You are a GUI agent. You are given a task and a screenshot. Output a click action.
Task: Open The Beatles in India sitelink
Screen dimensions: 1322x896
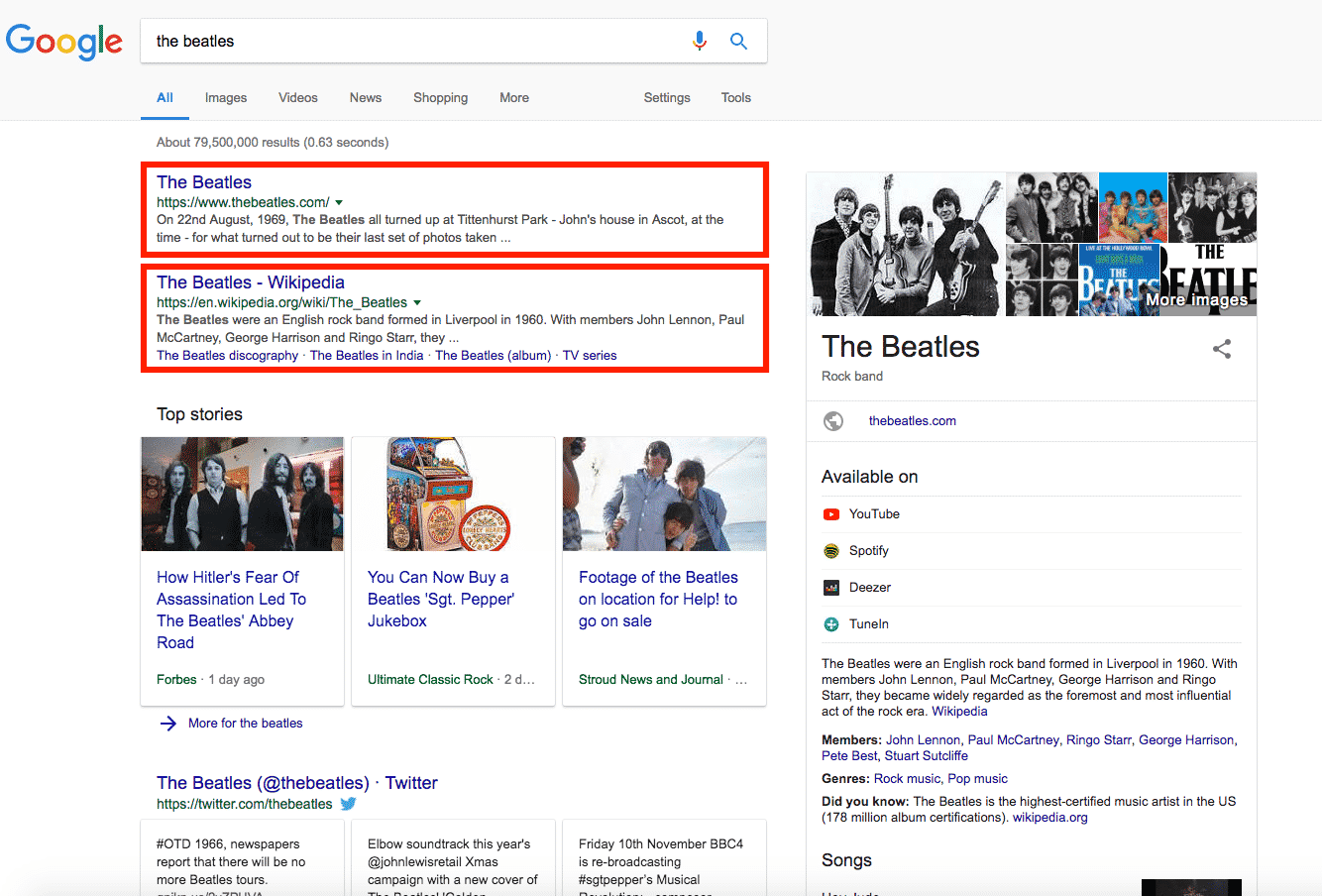[367, 356]
